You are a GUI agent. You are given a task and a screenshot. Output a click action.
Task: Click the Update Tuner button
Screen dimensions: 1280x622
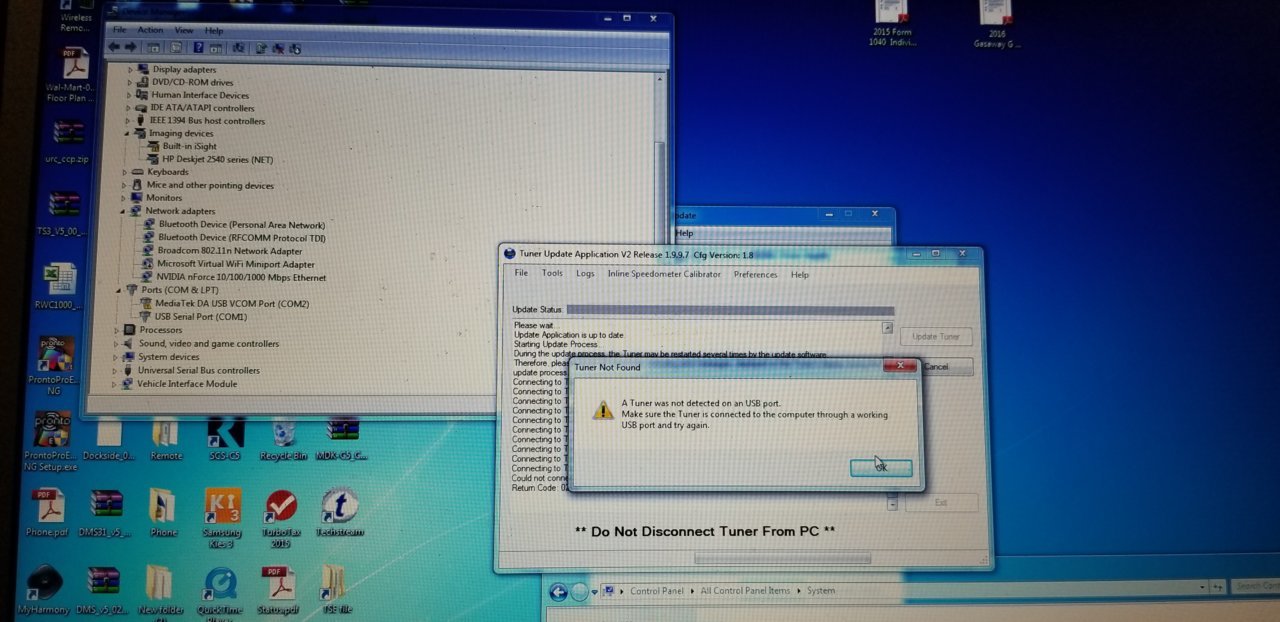[936, 337]
